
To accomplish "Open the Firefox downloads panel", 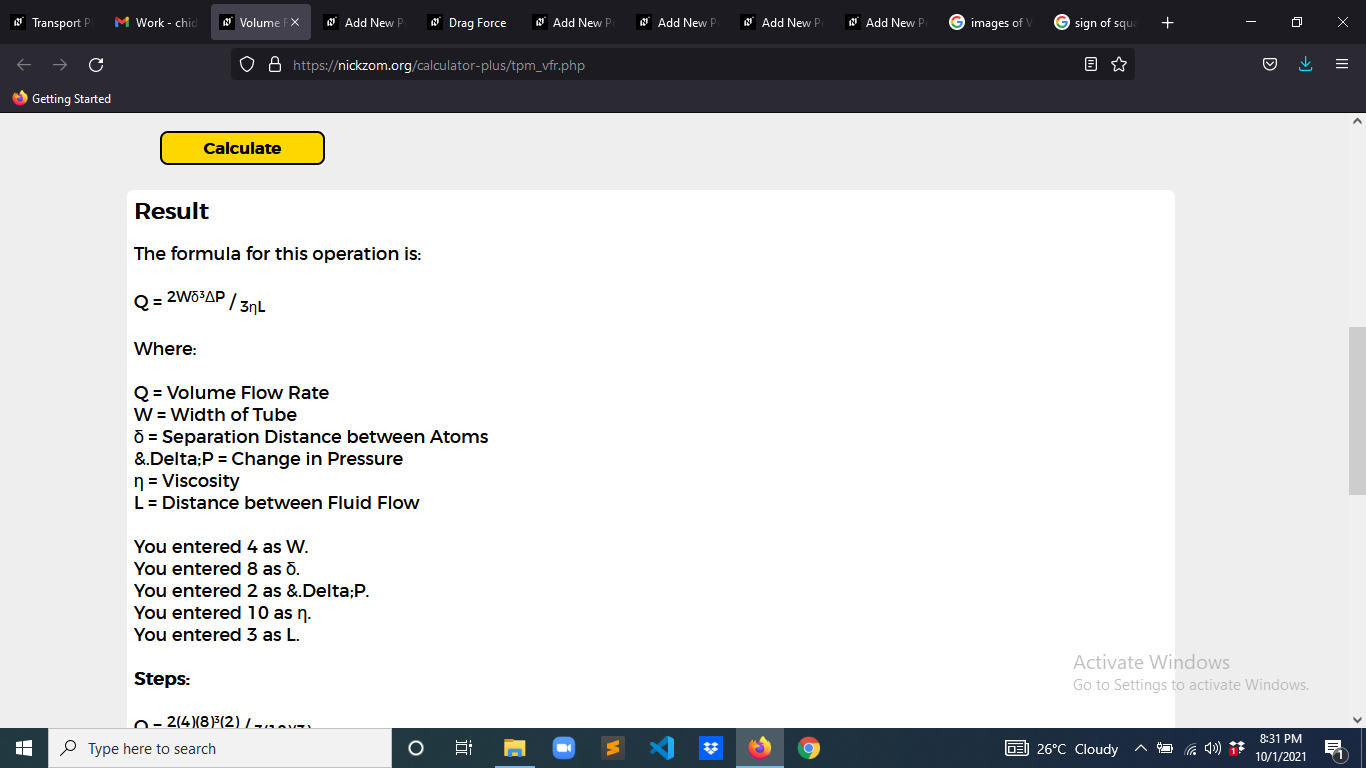I will click(x=1305, y=65).
